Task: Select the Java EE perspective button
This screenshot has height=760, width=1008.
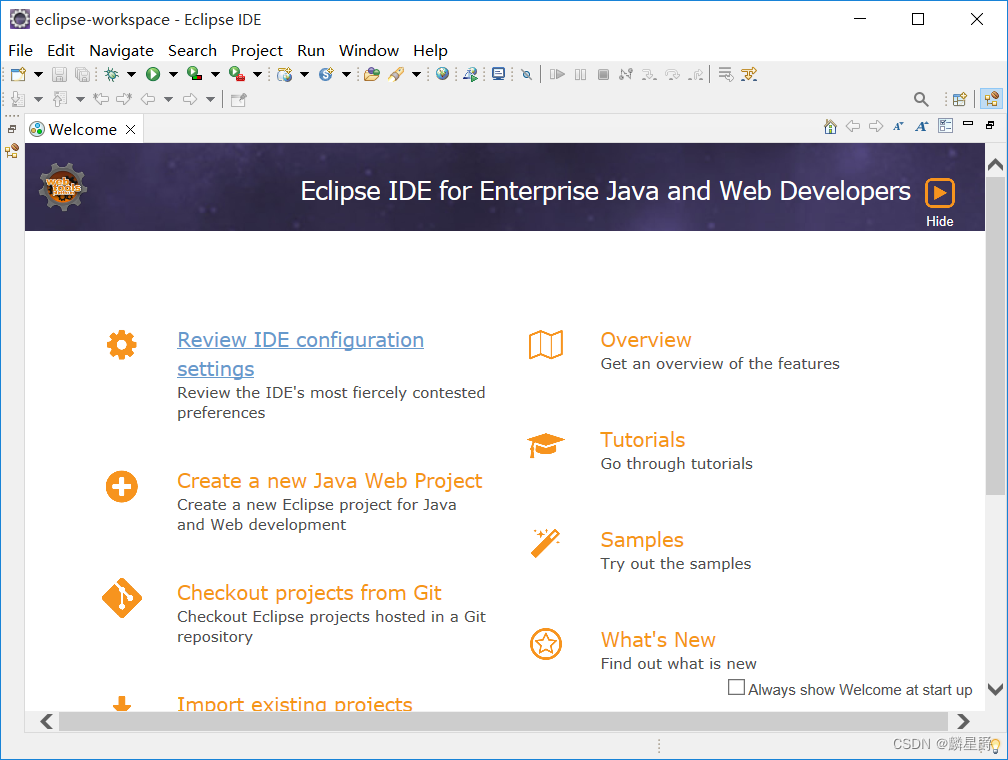Action: pyautogui.click(x=991, y=99)
